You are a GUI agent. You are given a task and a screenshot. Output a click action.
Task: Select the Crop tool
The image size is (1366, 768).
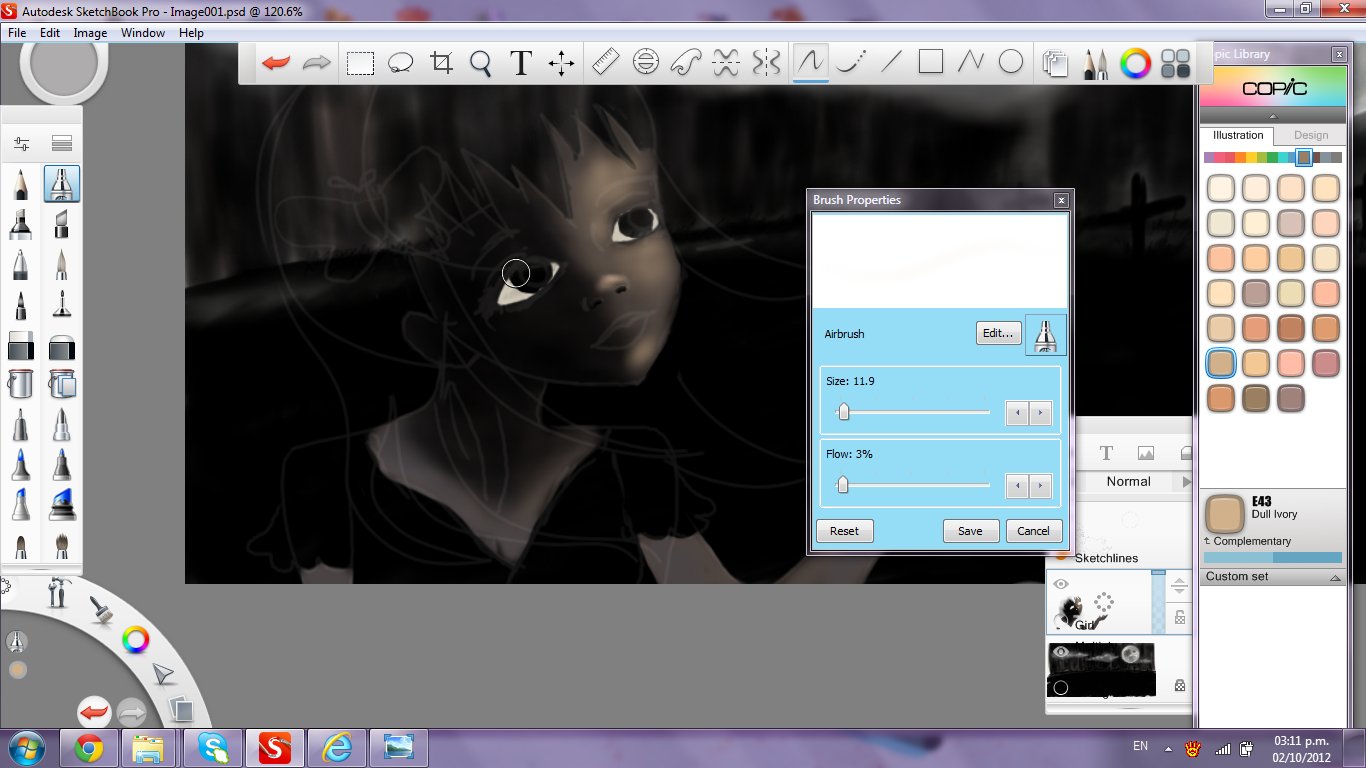(441, 63)
